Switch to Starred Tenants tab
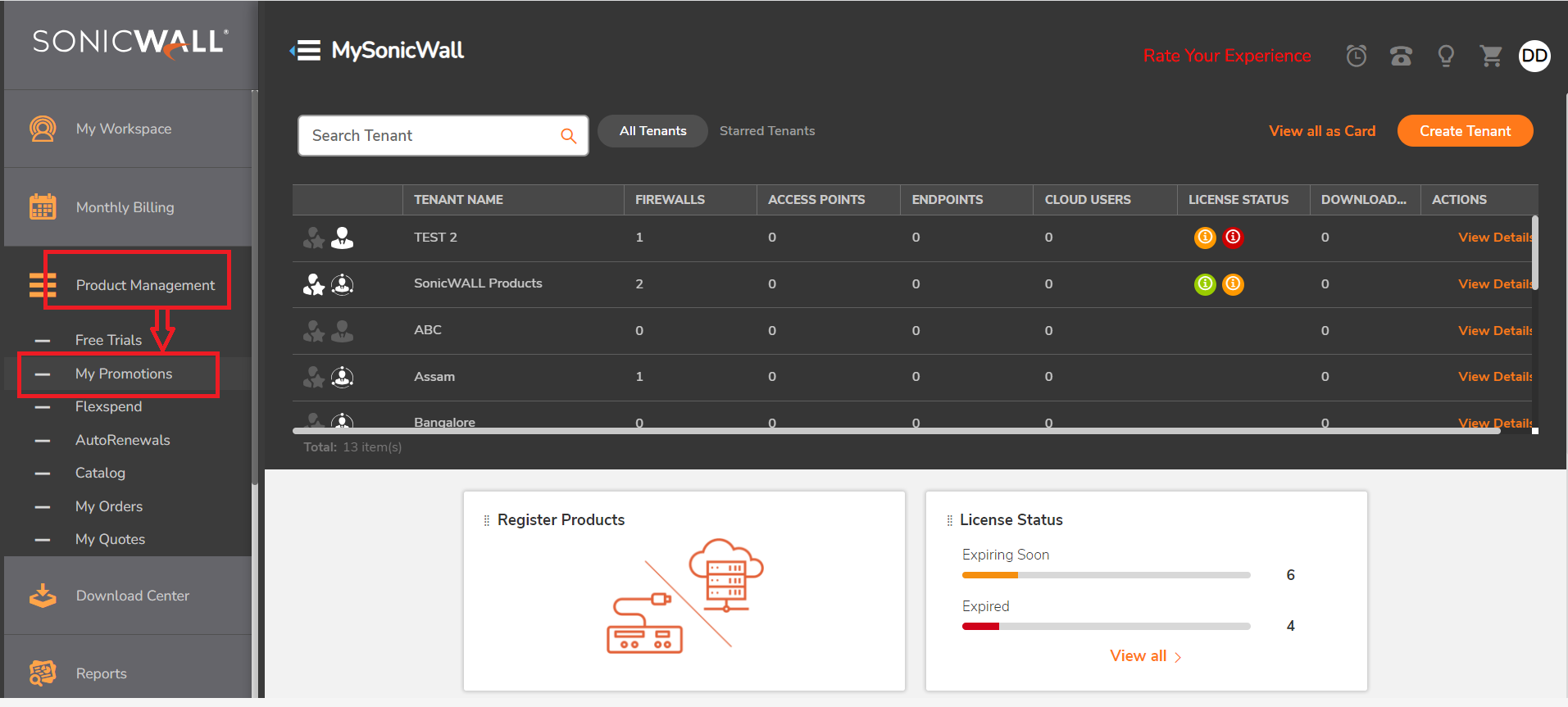 (767, 131)
